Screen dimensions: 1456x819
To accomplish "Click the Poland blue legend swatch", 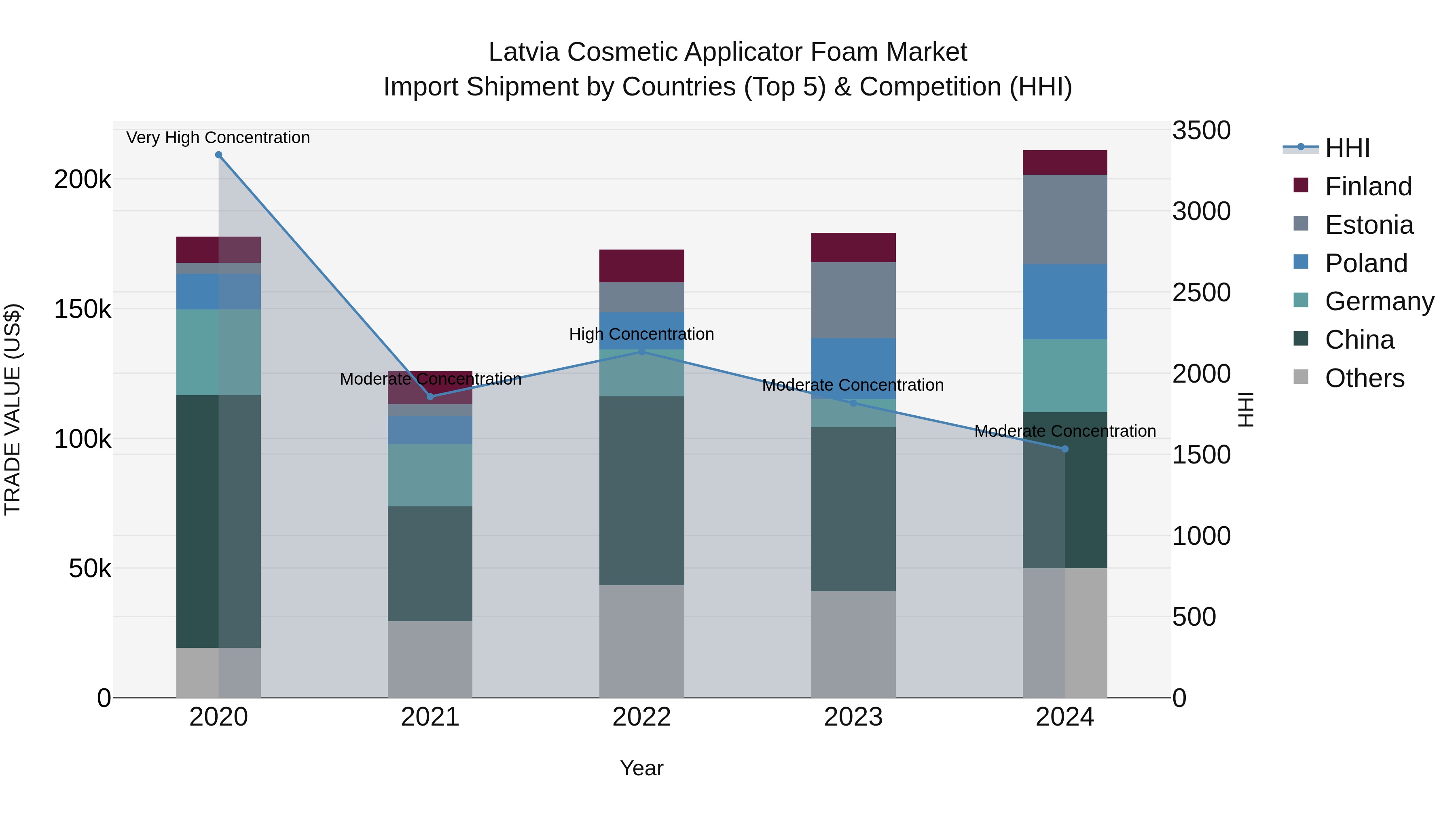I will point(1301,262).
